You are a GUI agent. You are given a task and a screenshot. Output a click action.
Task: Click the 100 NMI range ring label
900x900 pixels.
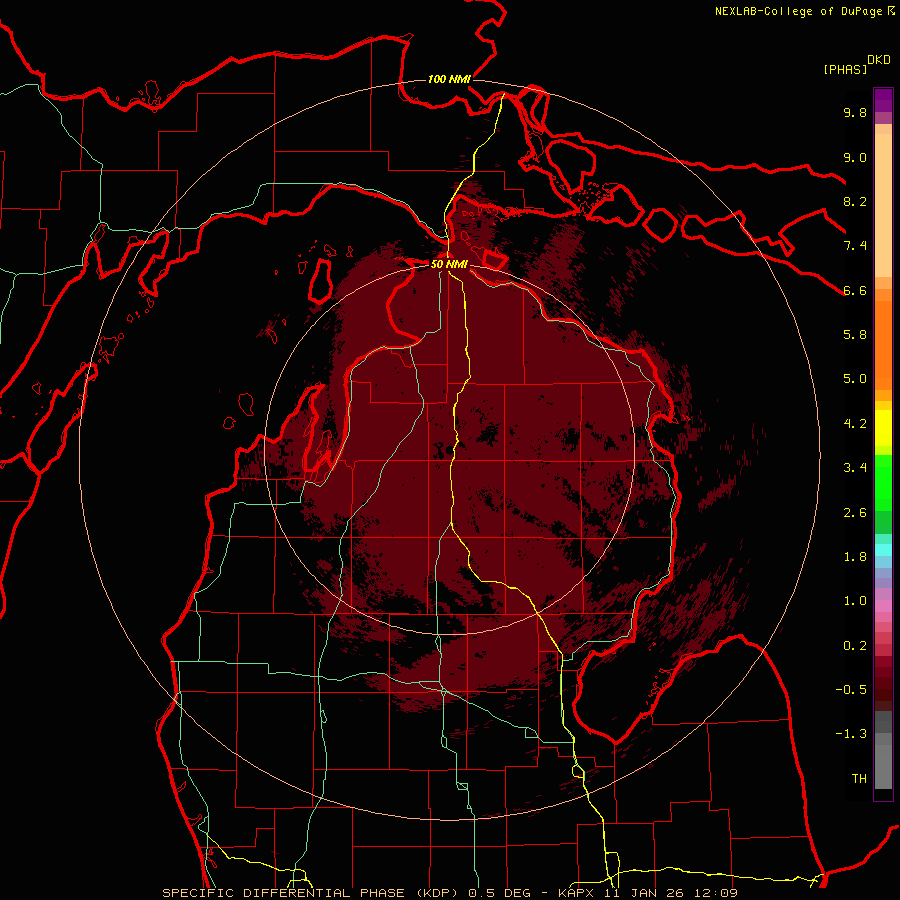coord(449,79)
